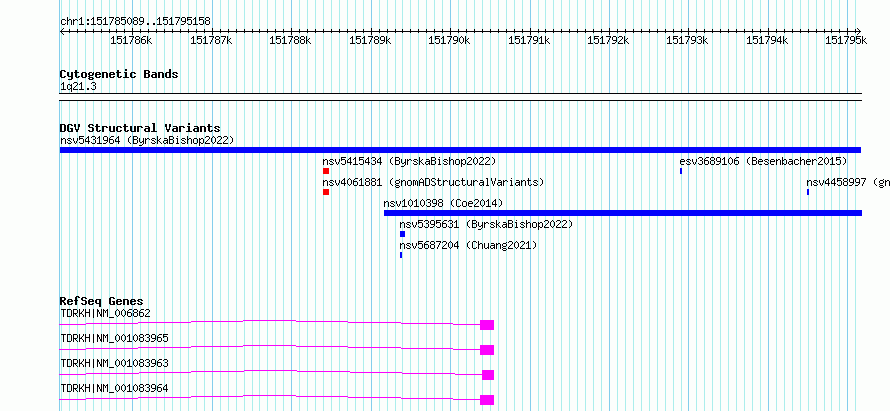Click the 151792k ruler tick label
The image size is (890, 411).
608,40
